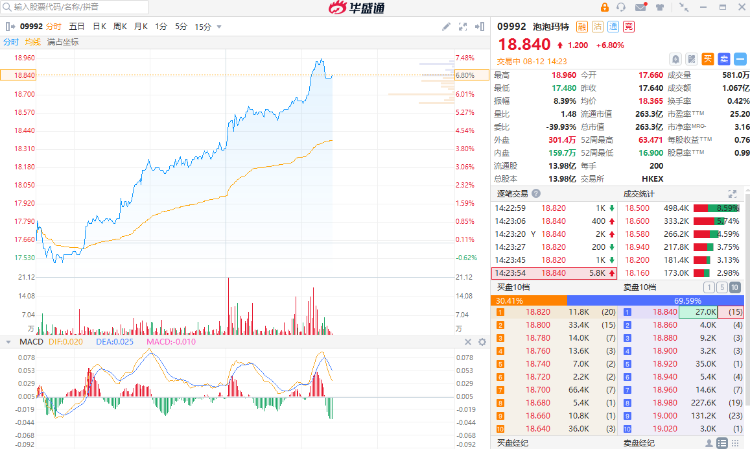Switch to 15分 fifteen-minute chart
Image resolution: width=750 pixels, height=449 pixels.
pos(203,27)
